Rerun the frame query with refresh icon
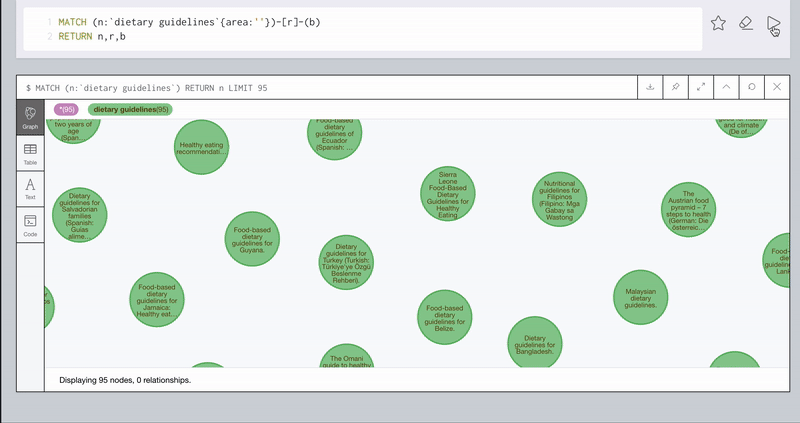 coord(752,87)
